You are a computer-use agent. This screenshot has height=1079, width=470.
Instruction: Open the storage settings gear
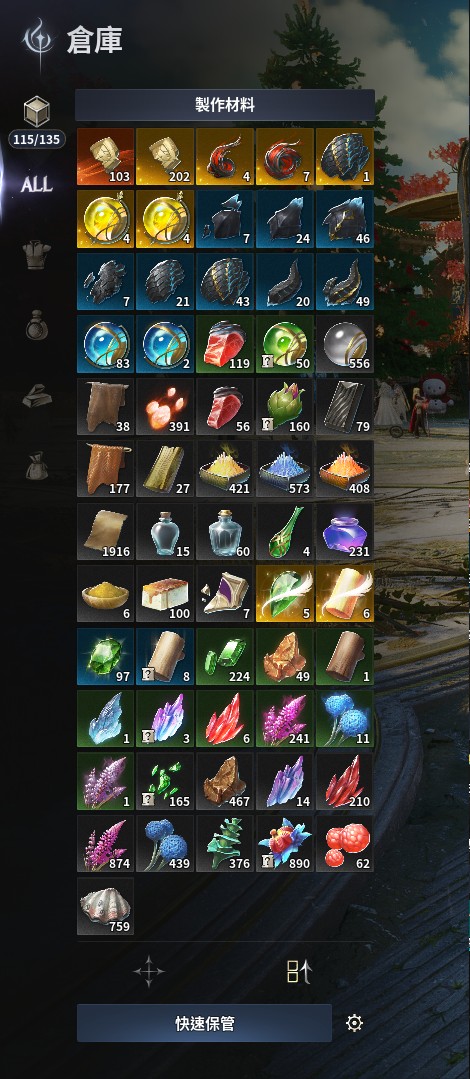tap(354, 1023)
